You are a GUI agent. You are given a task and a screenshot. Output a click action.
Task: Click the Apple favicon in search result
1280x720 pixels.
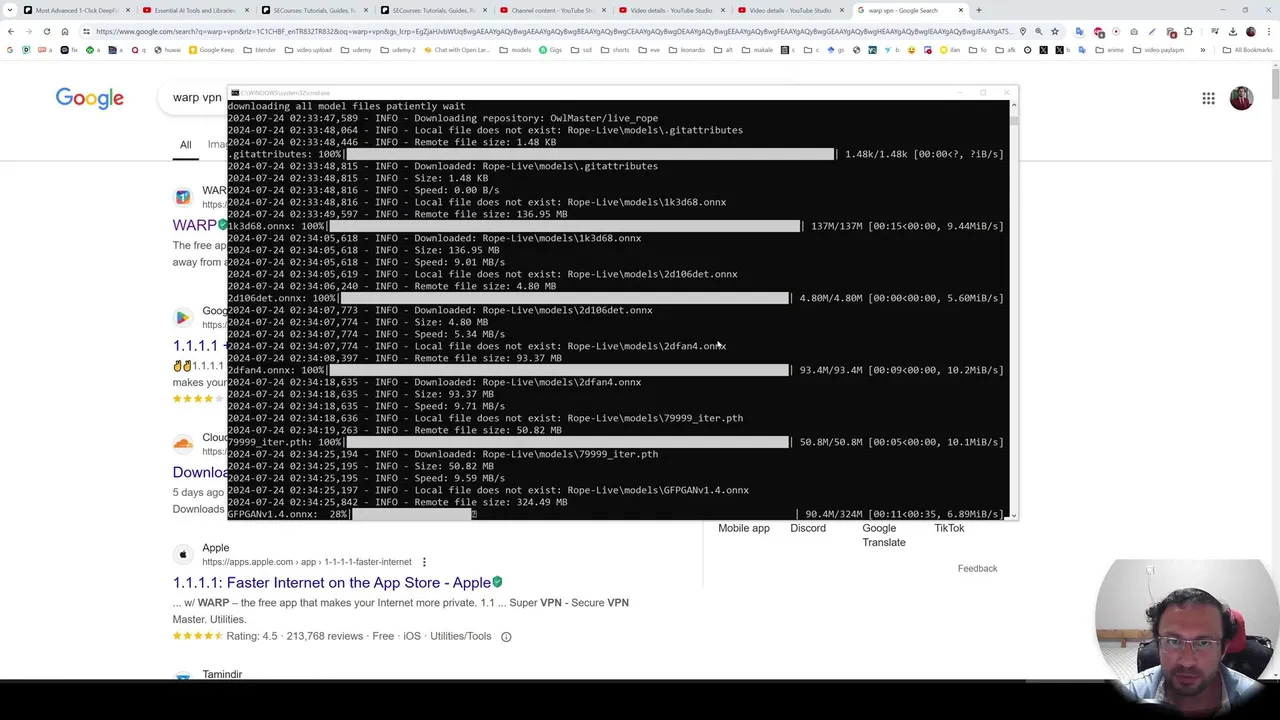(x=182, y=555)
